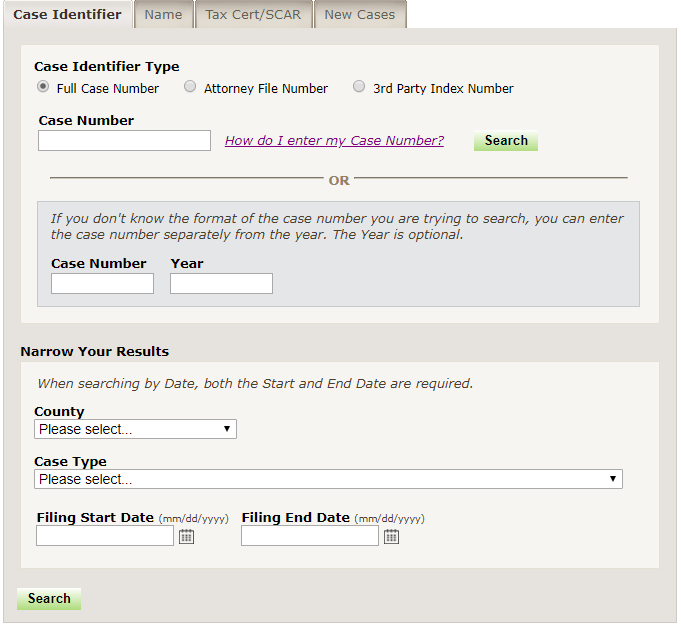
Task: Click the Filing End Date text box
Action: (310, 537)
